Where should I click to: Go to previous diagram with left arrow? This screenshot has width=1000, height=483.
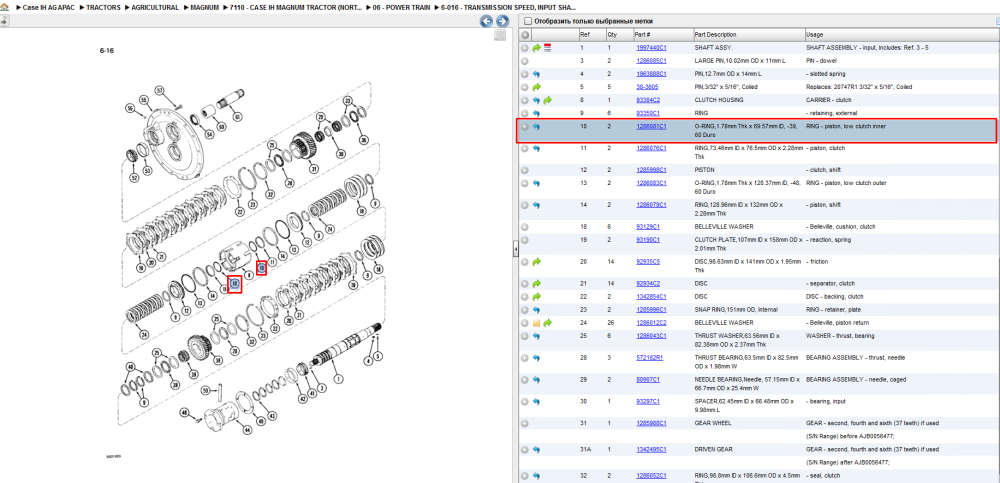pos(486,21)
